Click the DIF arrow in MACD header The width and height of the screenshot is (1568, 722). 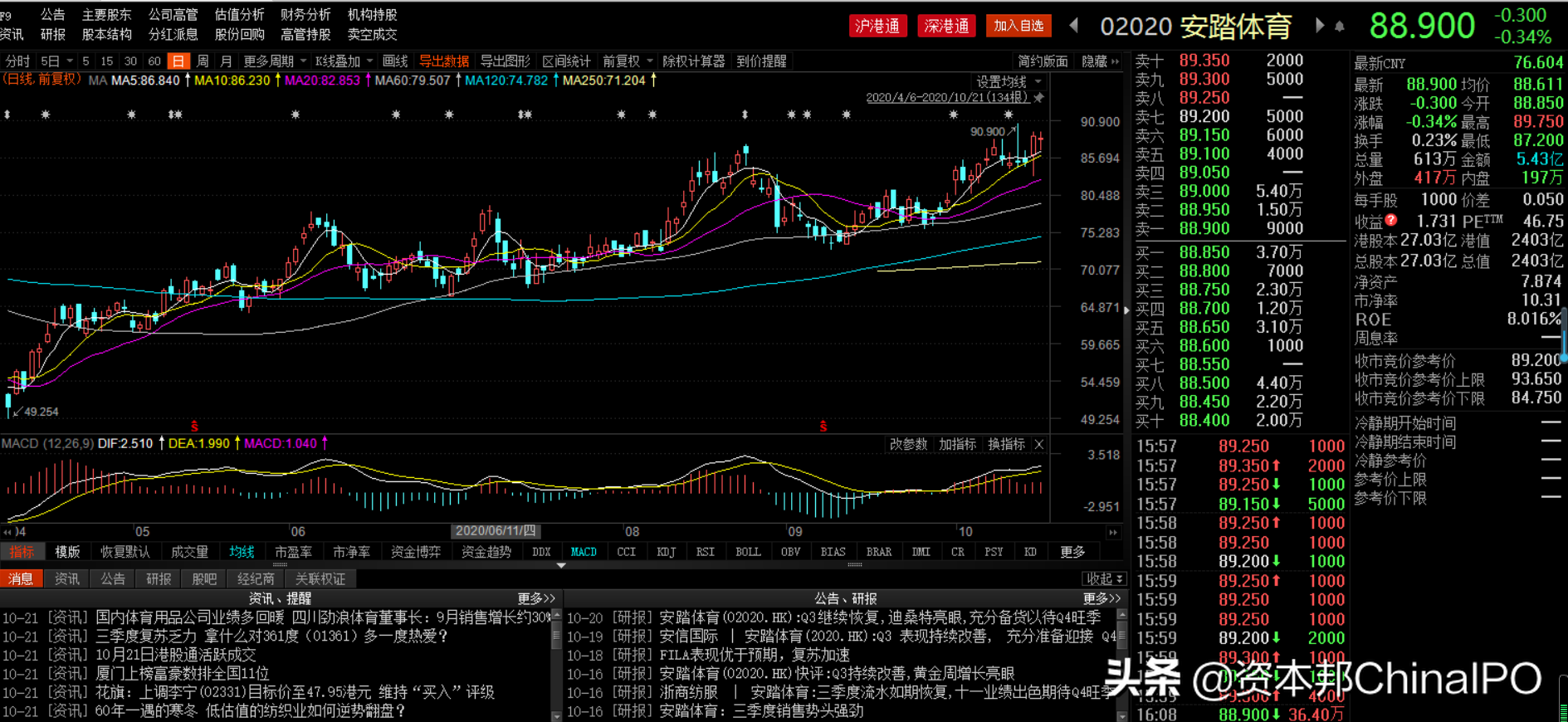(x=161, y=443)
